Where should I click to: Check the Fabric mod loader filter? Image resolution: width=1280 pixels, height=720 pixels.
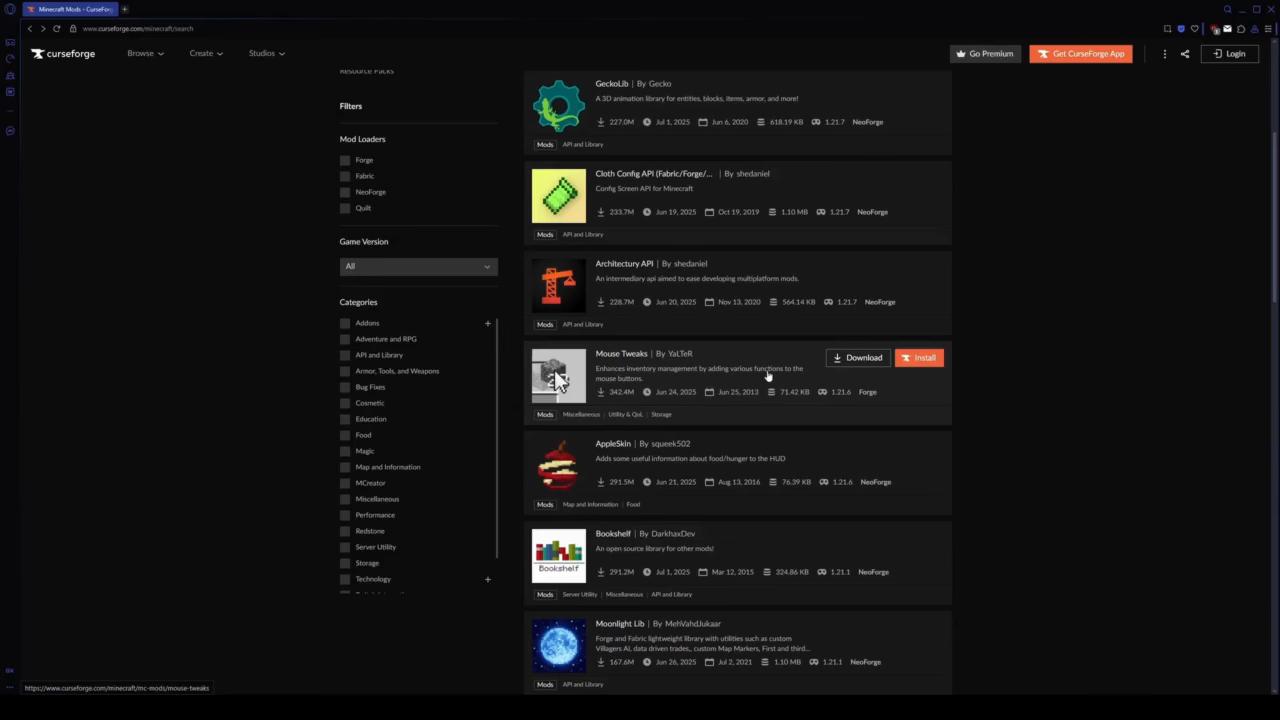click(345, 176)
